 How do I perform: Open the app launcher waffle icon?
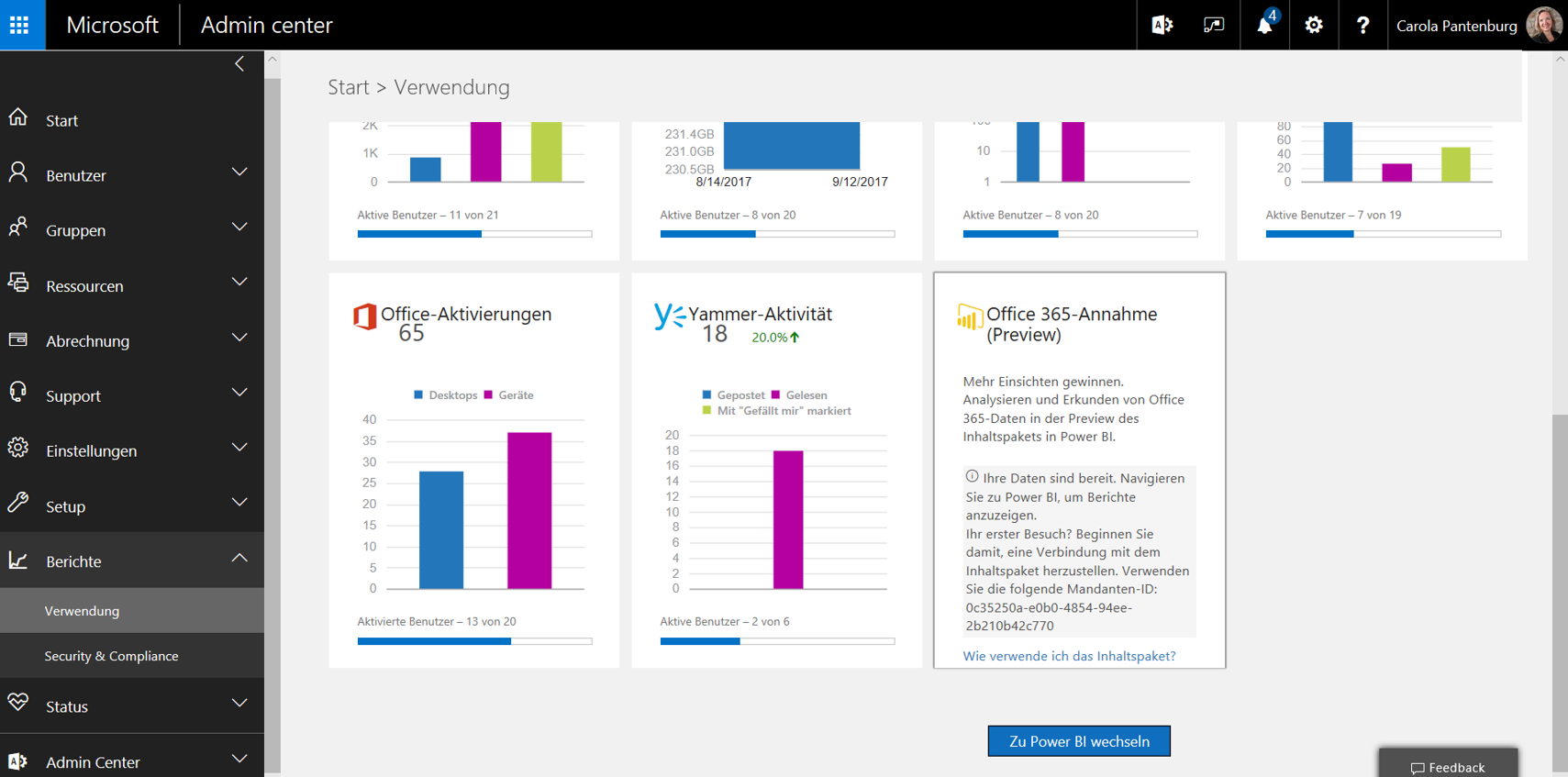[x=19, y=25]
